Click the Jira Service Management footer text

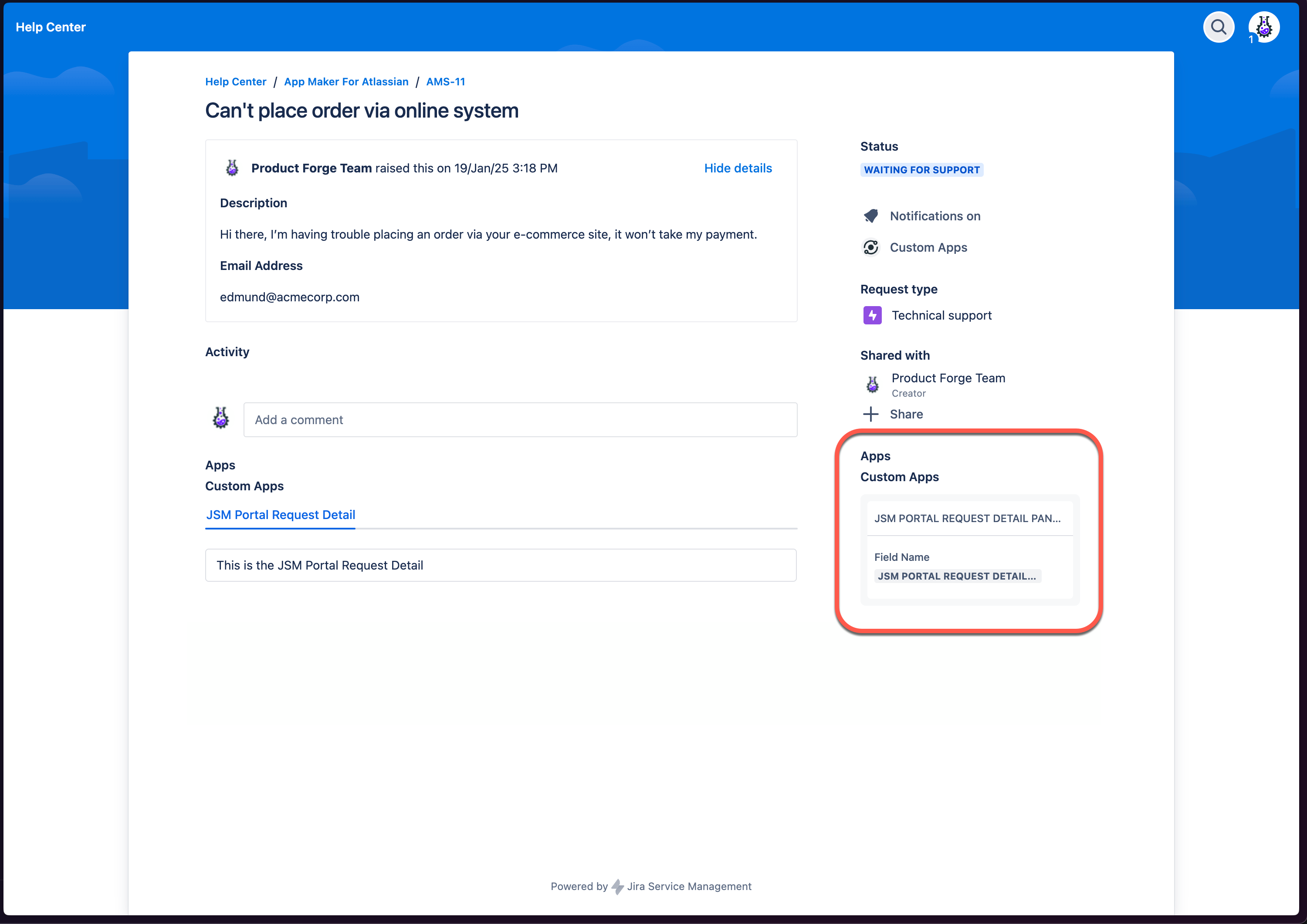pos(689,887)
